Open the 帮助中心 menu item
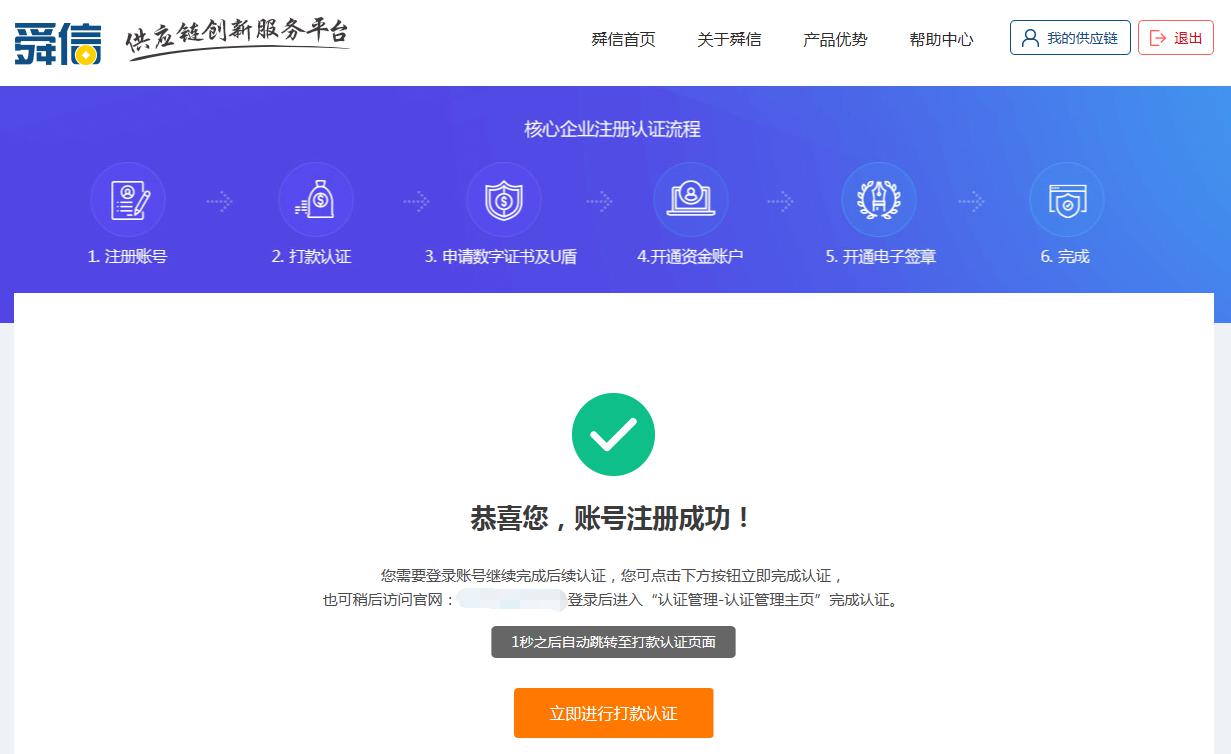The height and width of the screenshot is (754, 1231). point(941,40)
